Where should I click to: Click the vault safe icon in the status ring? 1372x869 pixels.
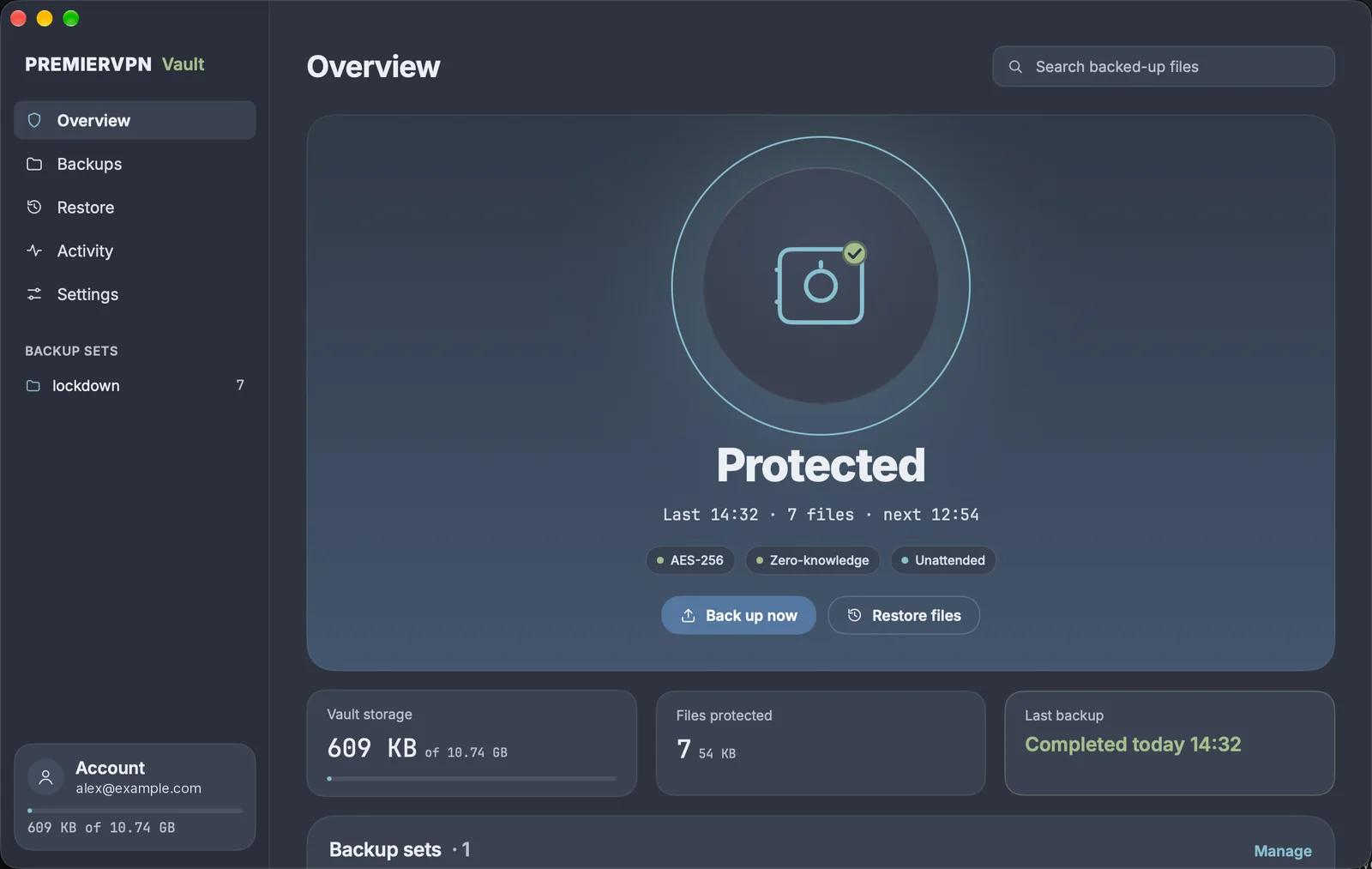820,286
